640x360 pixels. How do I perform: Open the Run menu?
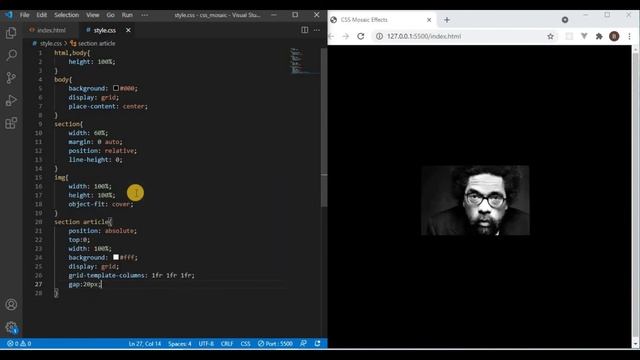point(127,15)
